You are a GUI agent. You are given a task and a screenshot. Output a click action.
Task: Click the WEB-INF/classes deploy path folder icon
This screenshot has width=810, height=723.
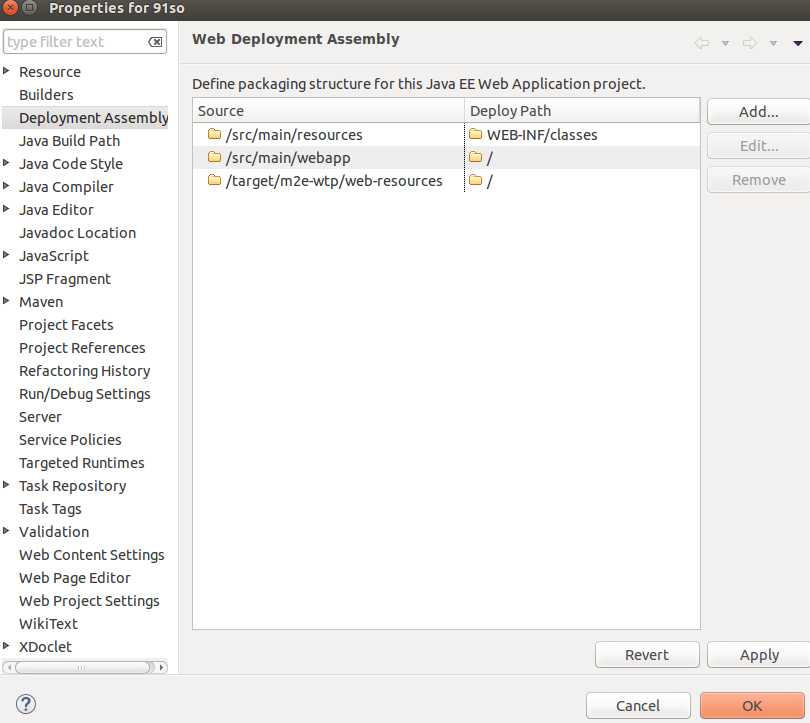coord(476,134)
